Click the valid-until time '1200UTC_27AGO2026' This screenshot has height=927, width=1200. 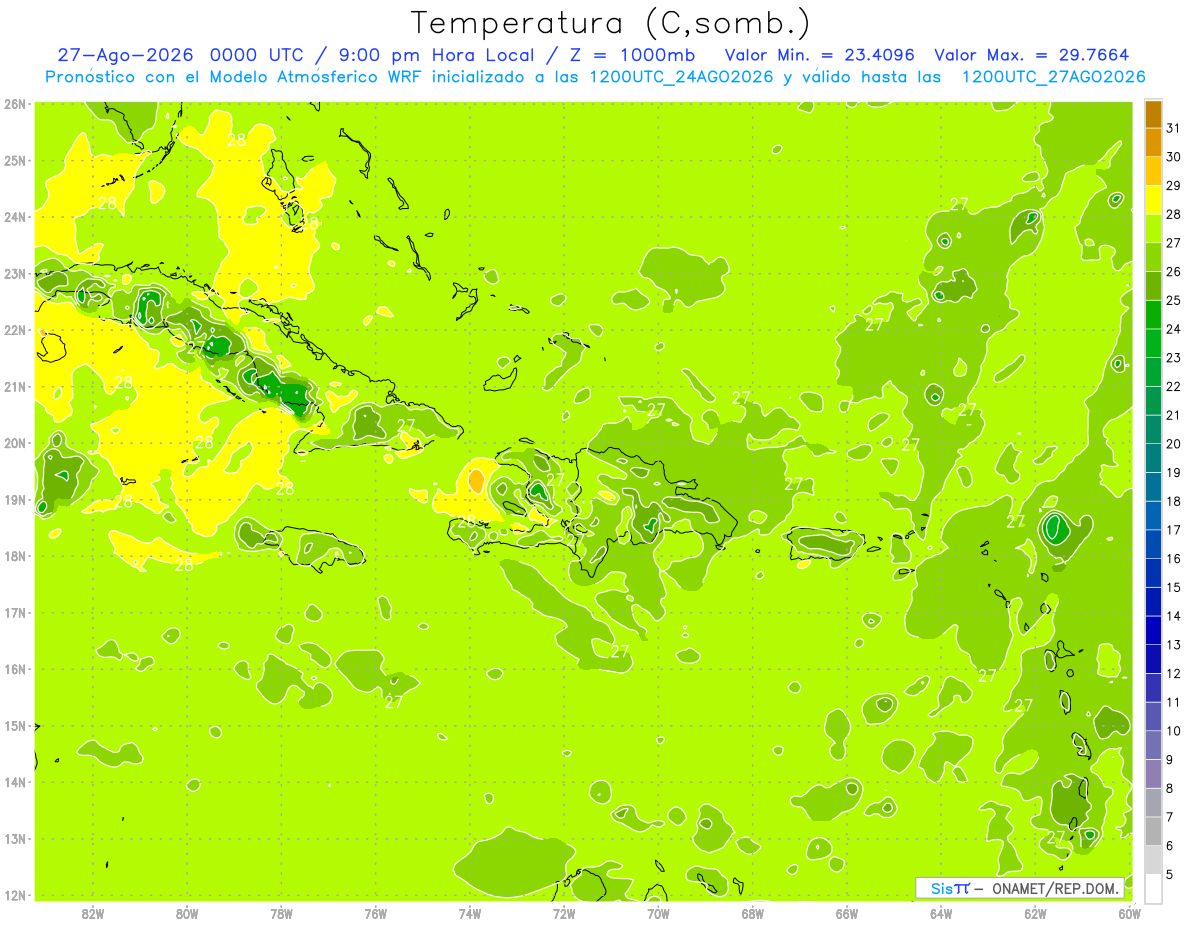click(x=1053, y=77)
